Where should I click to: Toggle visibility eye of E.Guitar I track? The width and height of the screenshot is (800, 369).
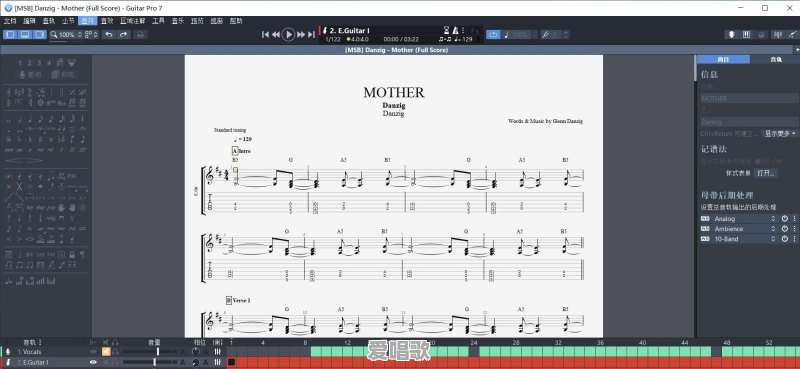point(93,362)
